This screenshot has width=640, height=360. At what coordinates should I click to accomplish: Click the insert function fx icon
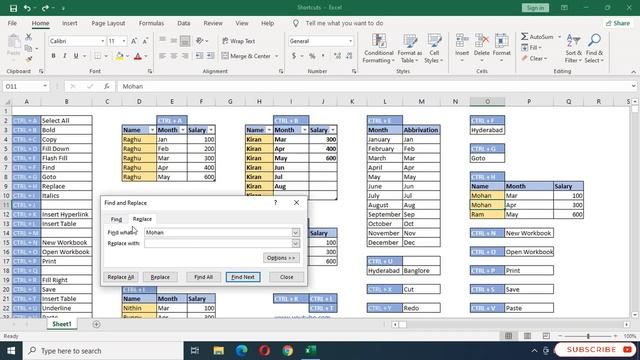107,87
